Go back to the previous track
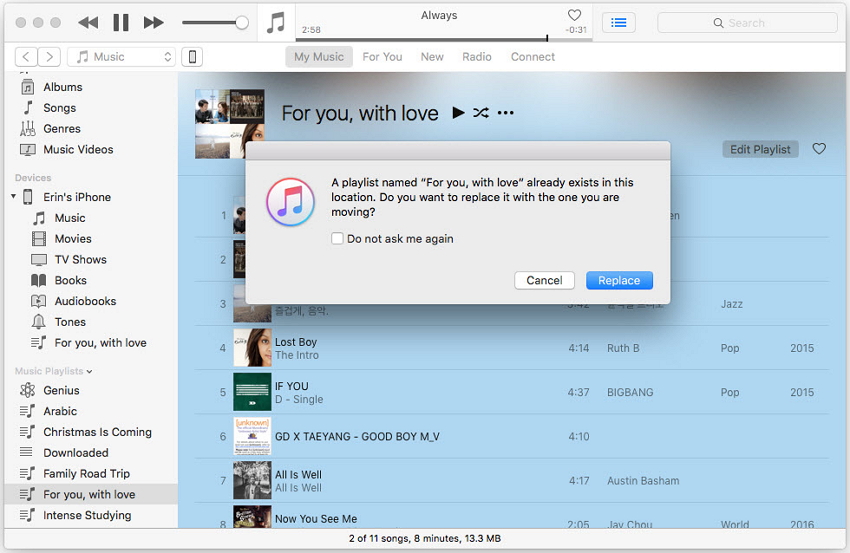The width and height of the screenshot is (850, 553). point(88,22)
